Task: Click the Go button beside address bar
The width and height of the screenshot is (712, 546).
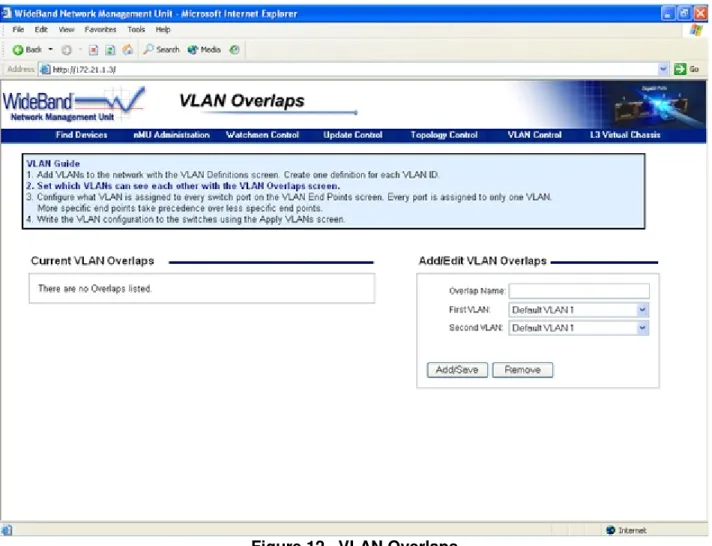Action: point(687,69)
